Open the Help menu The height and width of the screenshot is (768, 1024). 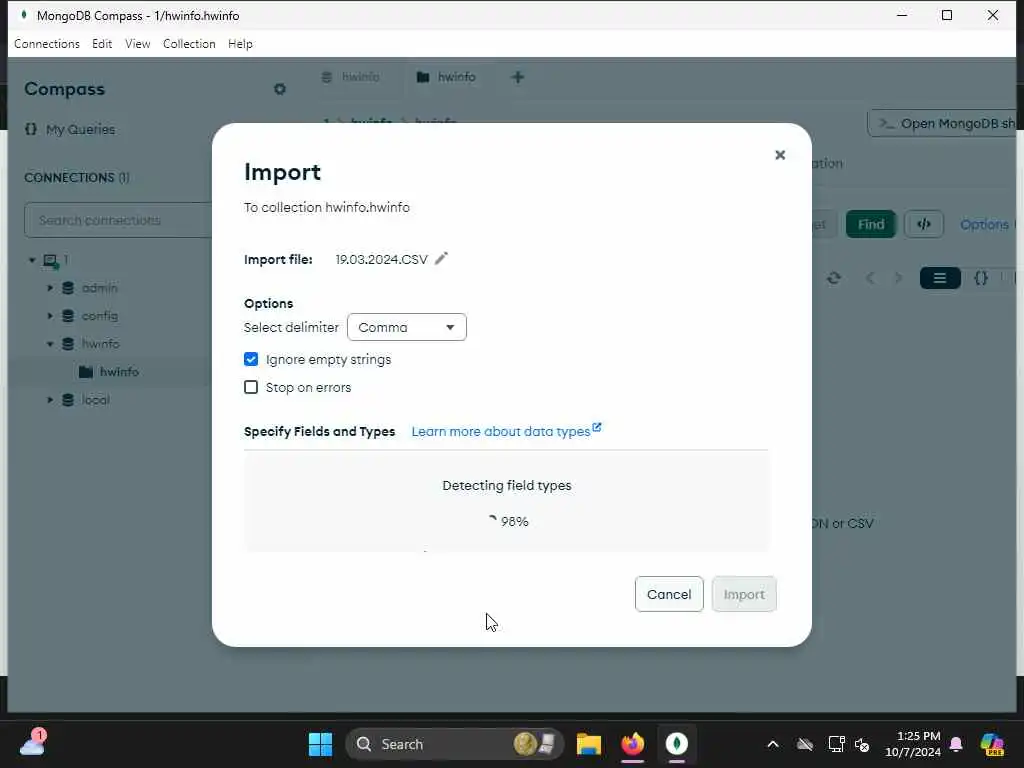point(240,44)
